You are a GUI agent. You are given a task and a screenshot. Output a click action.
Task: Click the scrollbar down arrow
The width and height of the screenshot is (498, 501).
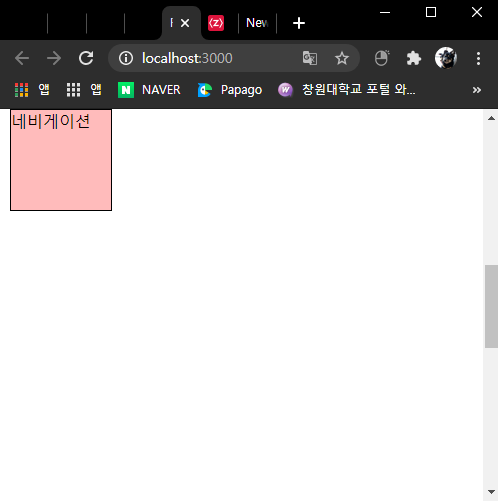491,492
